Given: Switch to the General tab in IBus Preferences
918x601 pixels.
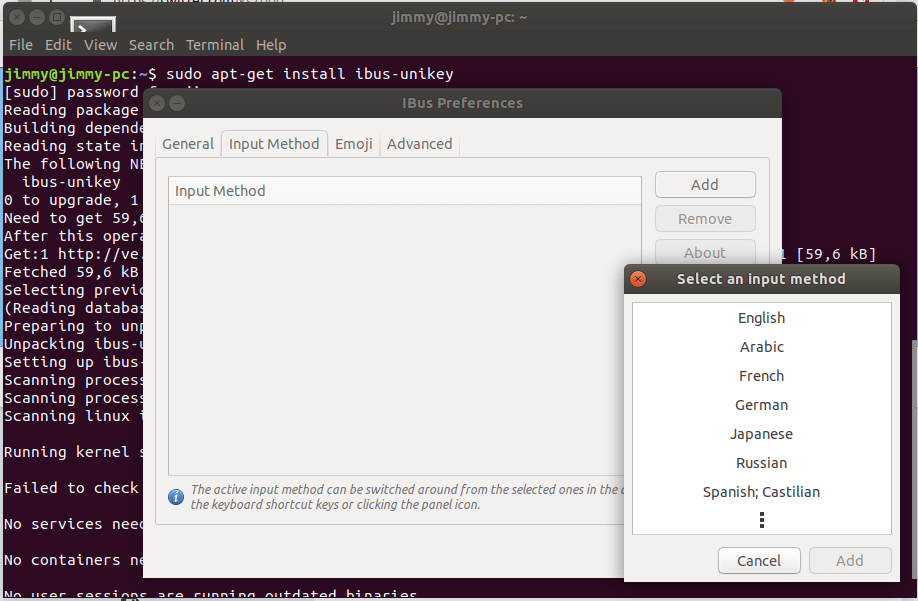Looking at the screenshot, I should pos(188,144).
